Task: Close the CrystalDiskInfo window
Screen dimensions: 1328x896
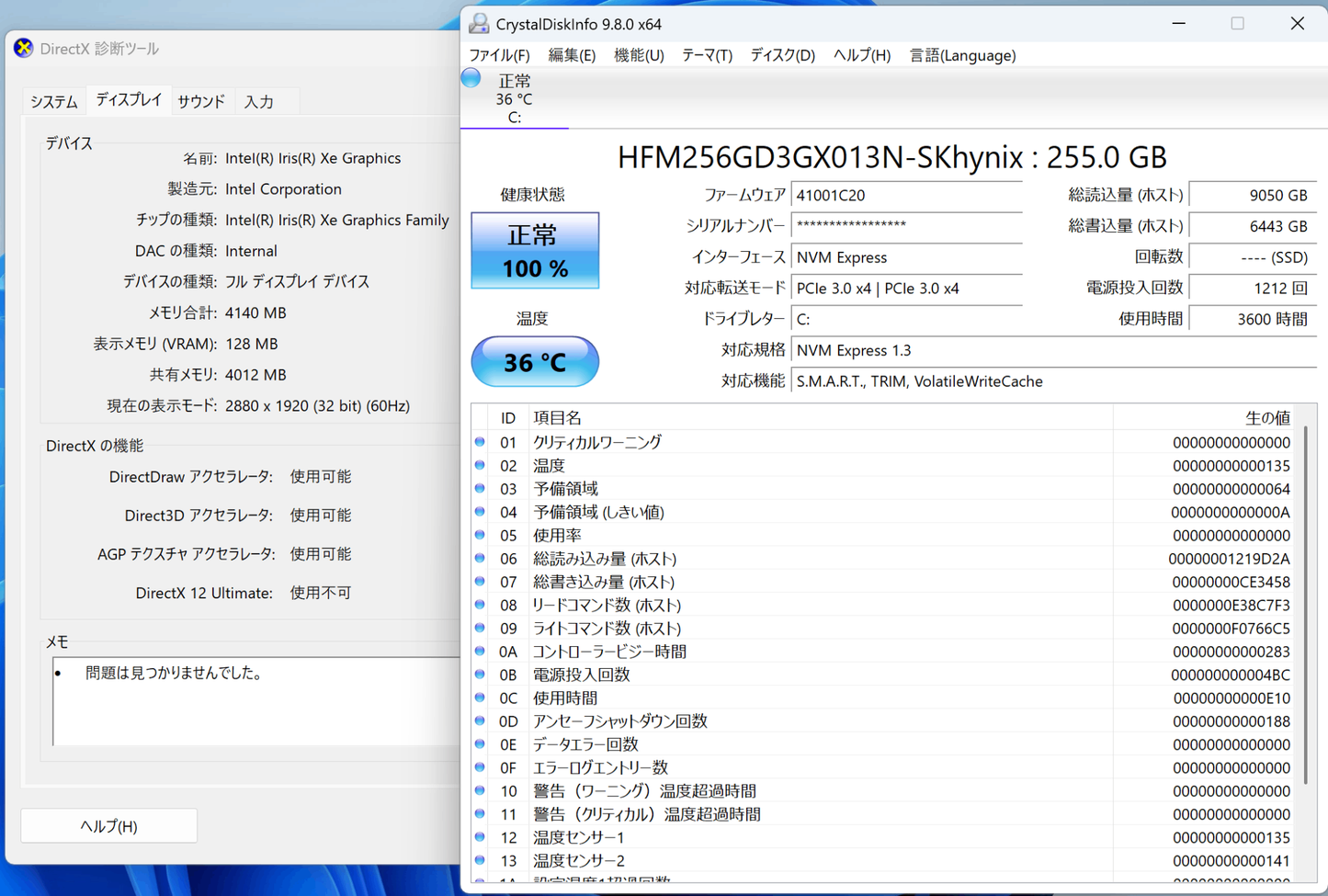Action: pos(1297,24)
